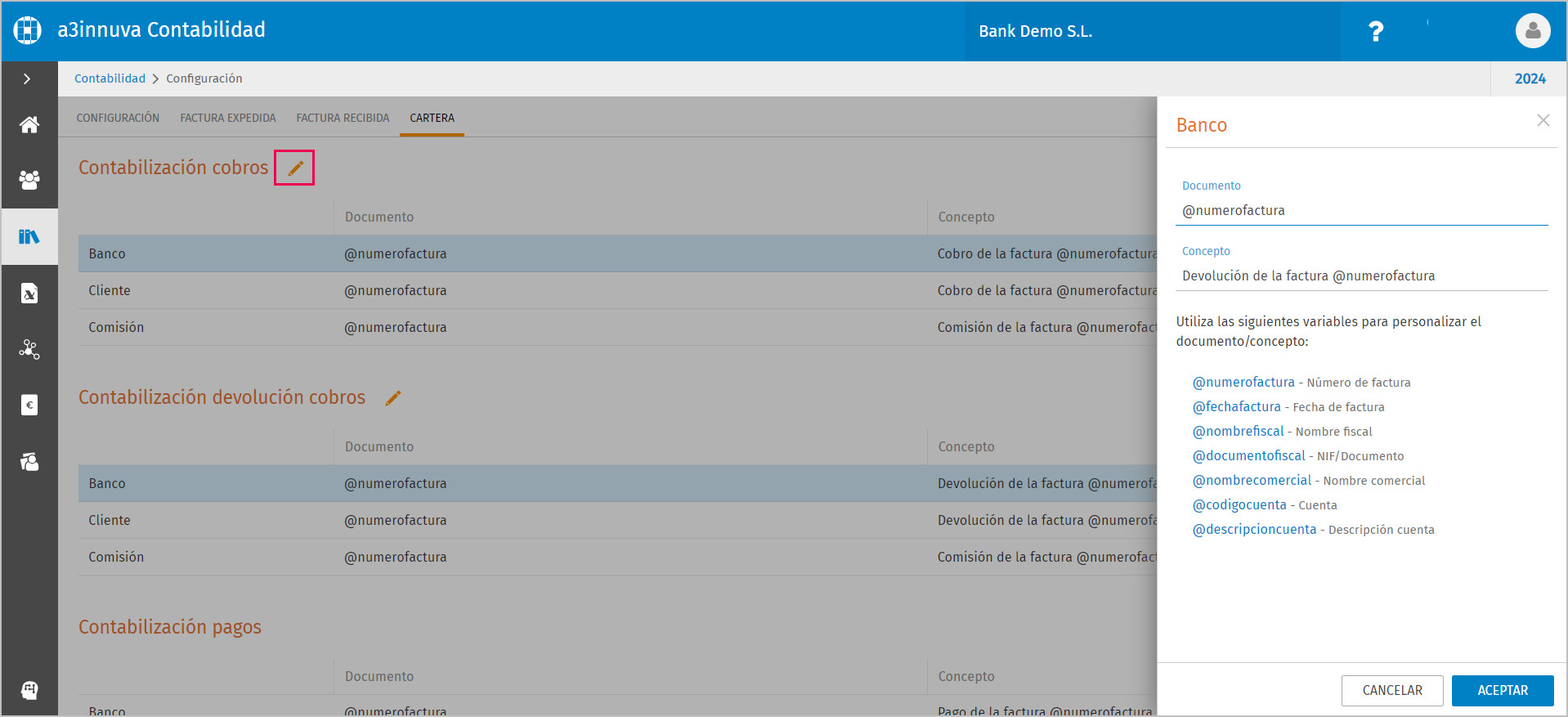This screenshot has height=717, width=1568.
Task: Click the a3innuva logo icon
Action: tap(27, 30)
